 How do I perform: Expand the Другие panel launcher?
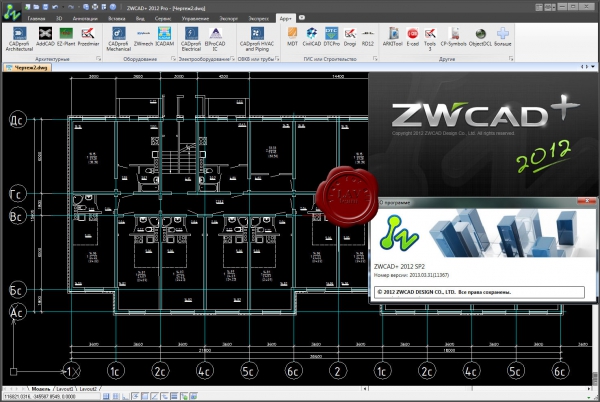511,59
